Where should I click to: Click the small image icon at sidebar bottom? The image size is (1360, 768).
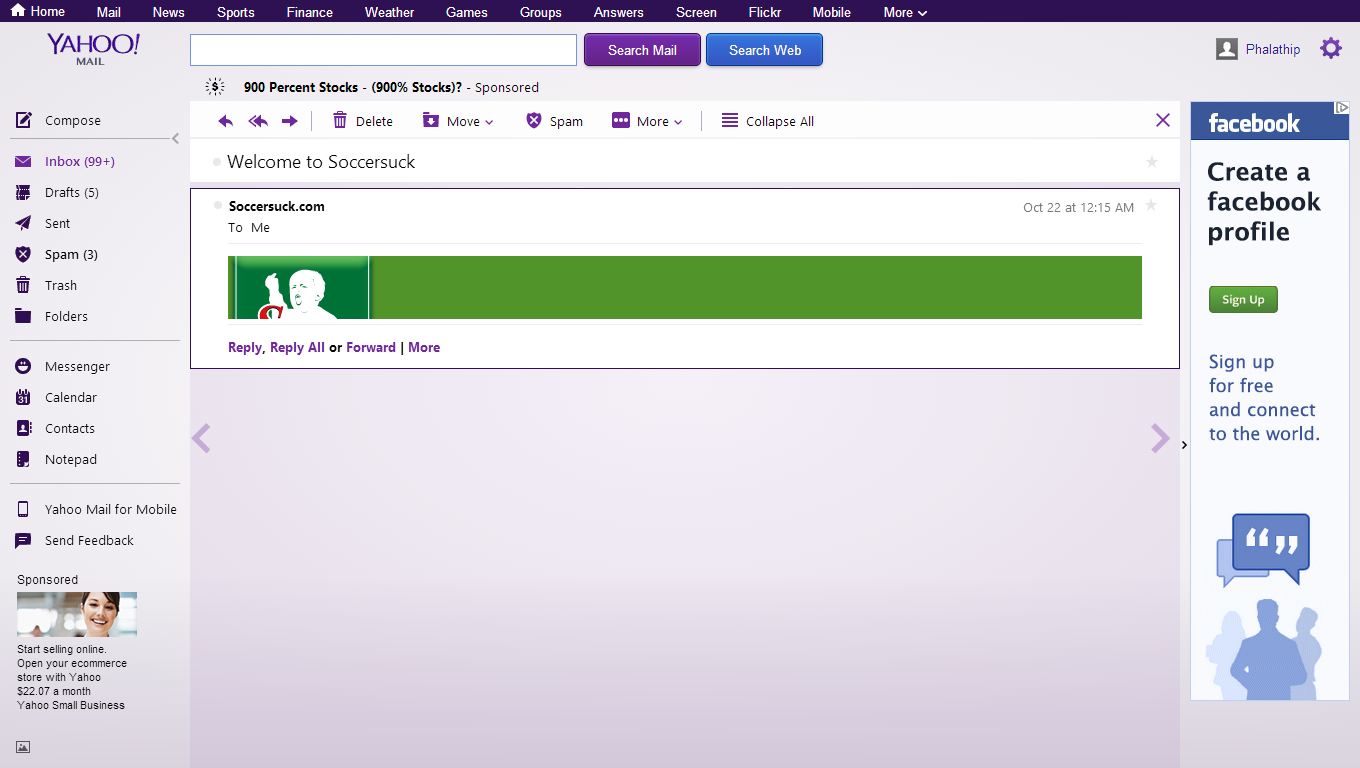(x=23, y=746)
